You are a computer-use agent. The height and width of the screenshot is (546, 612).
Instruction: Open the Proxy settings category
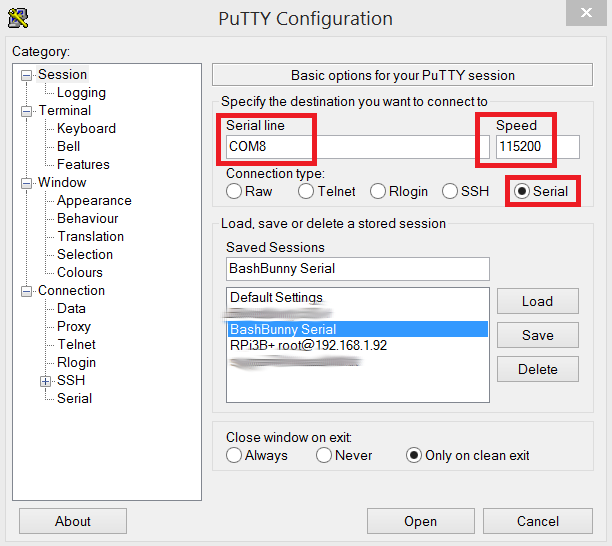click(74, 326)
